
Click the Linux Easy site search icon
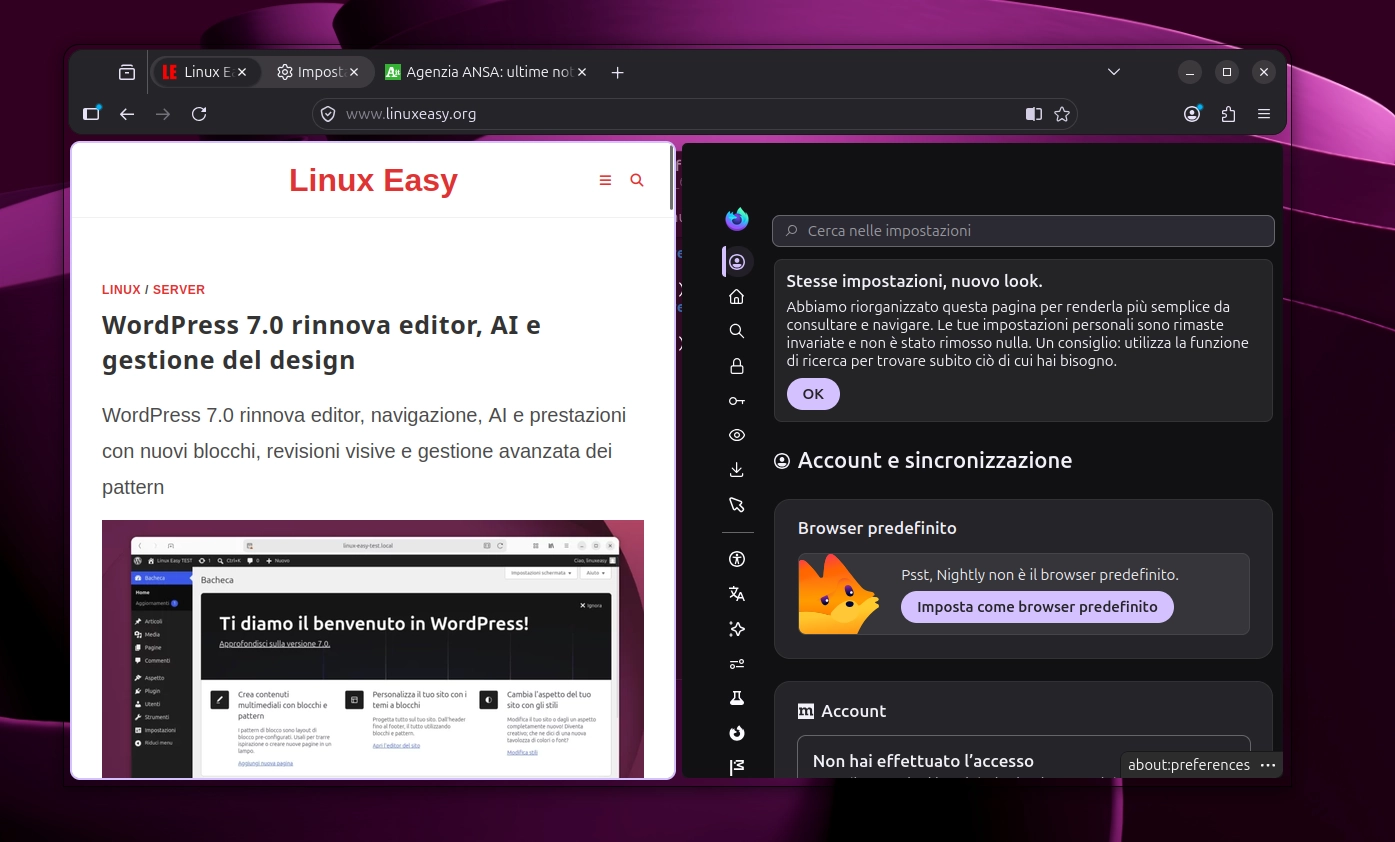click(x=637, y=180)
